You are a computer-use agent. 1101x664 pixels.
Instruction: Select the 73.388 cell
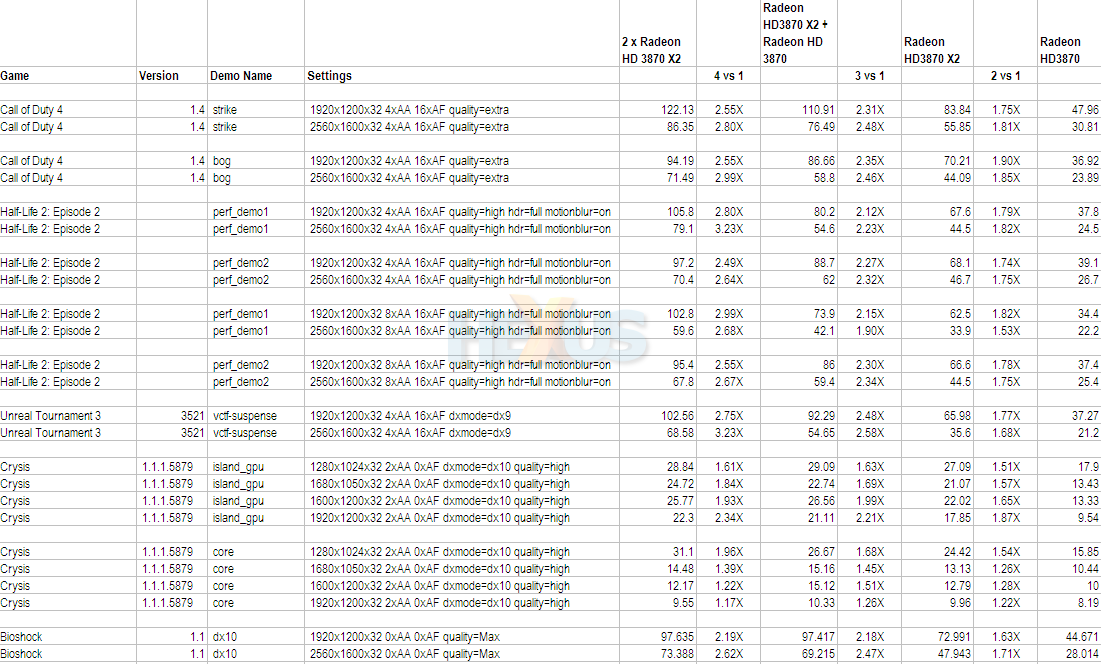point(657,654)
